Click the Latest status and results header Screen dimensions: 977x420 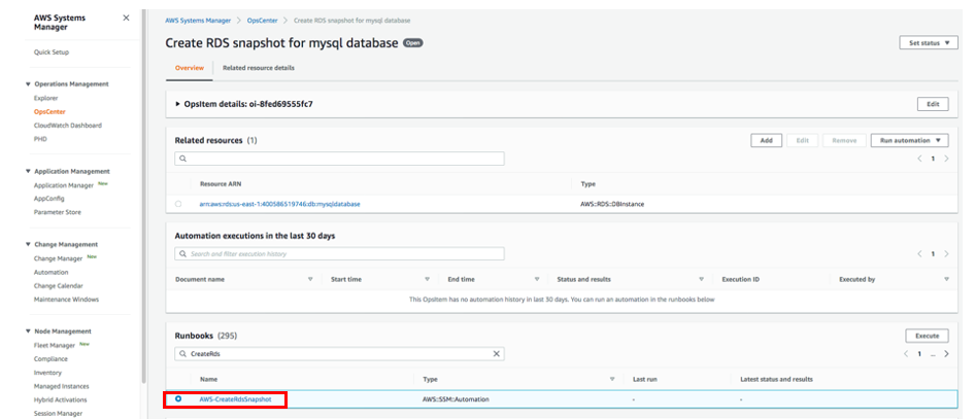click(x=776, y=379)
